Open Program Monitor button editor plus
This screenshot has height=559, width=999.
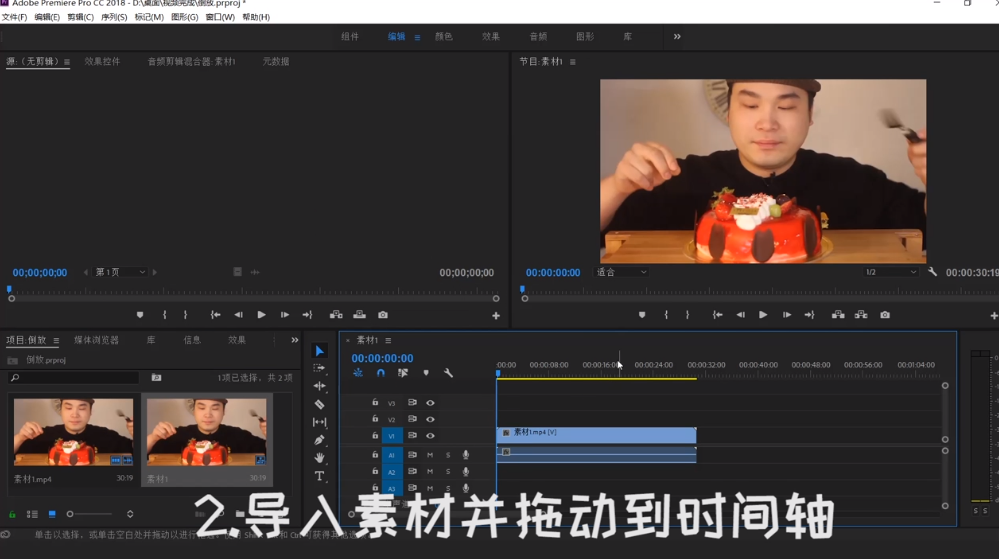pos(994,316)
